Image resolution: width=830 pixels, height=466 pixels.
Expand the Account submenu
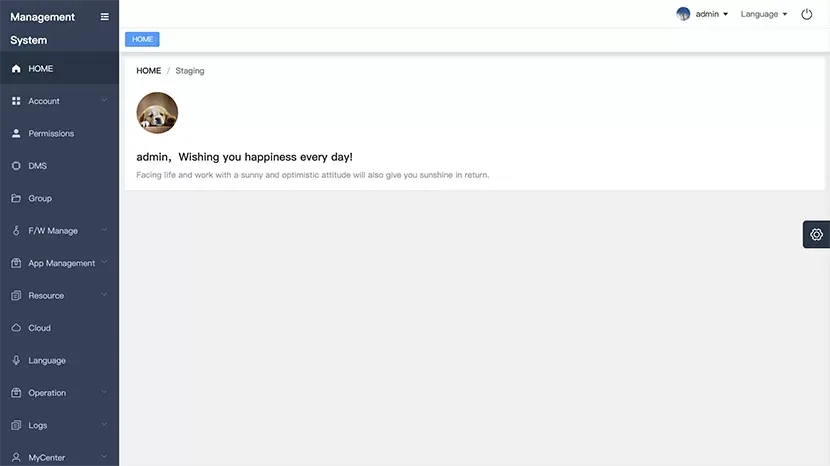59,101
